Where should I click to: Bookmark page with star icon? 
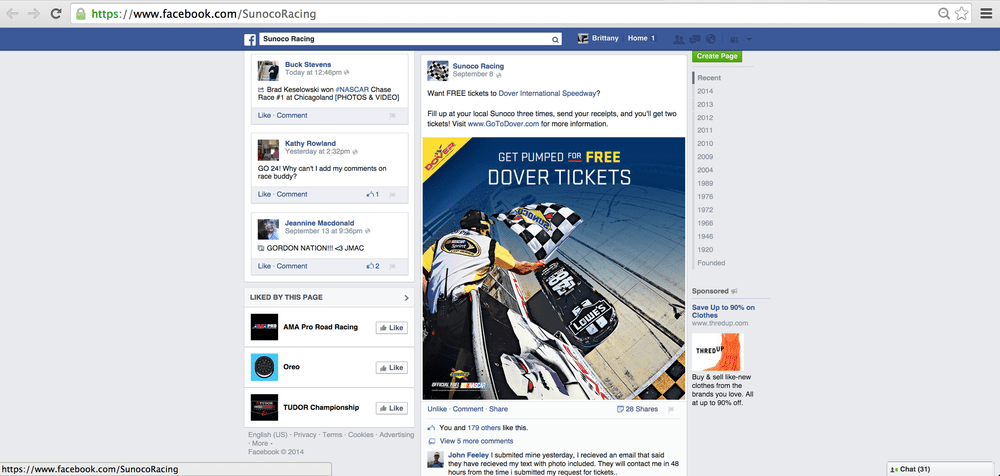point(961,13)
